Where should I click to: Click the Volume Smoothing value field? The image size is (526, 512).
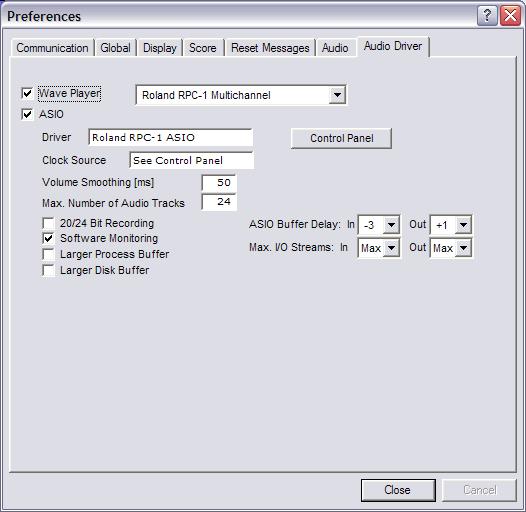(219, 183)
